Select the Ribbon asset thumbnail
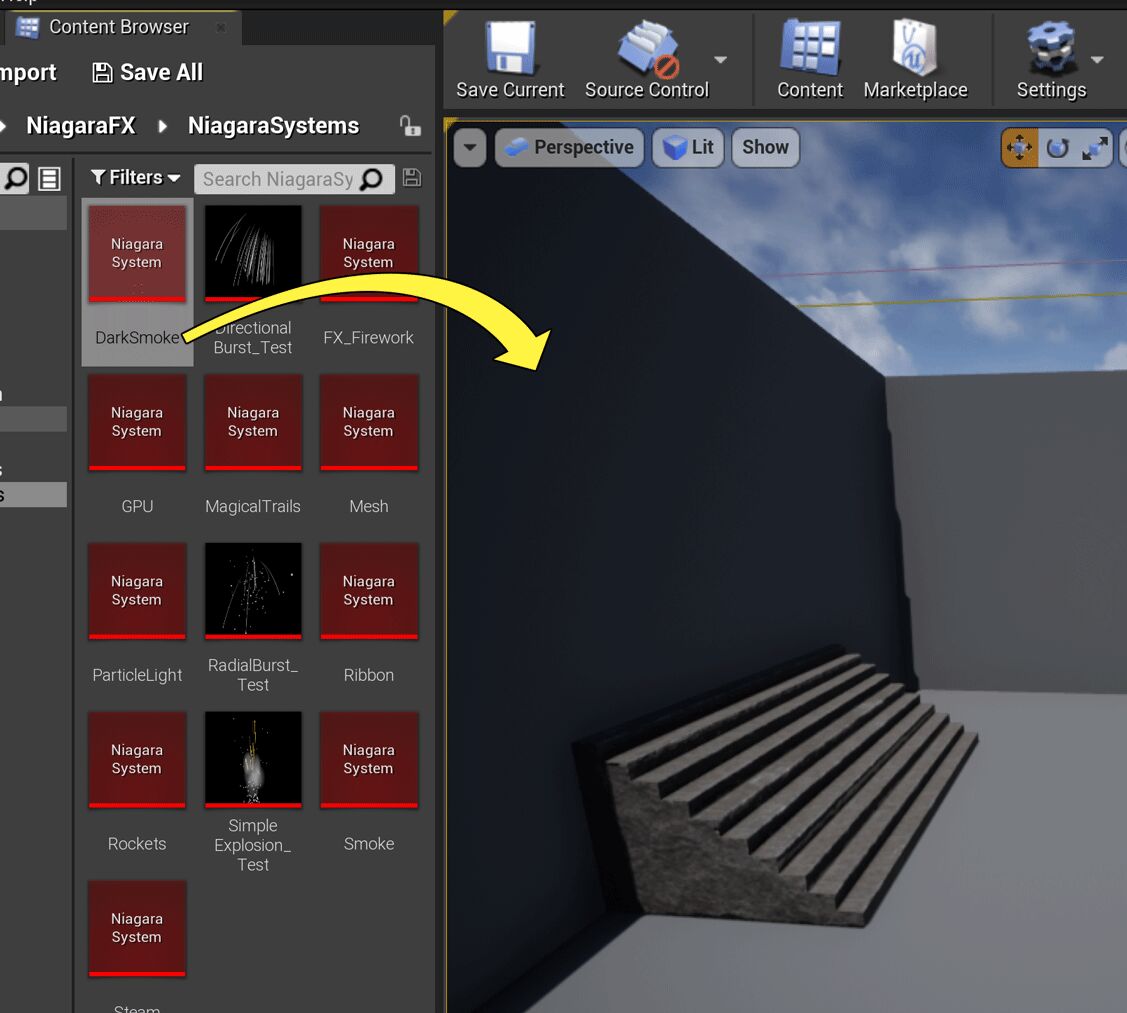Image resolution: width=1127 pixels, height=1013 pixels. (369, 591)
